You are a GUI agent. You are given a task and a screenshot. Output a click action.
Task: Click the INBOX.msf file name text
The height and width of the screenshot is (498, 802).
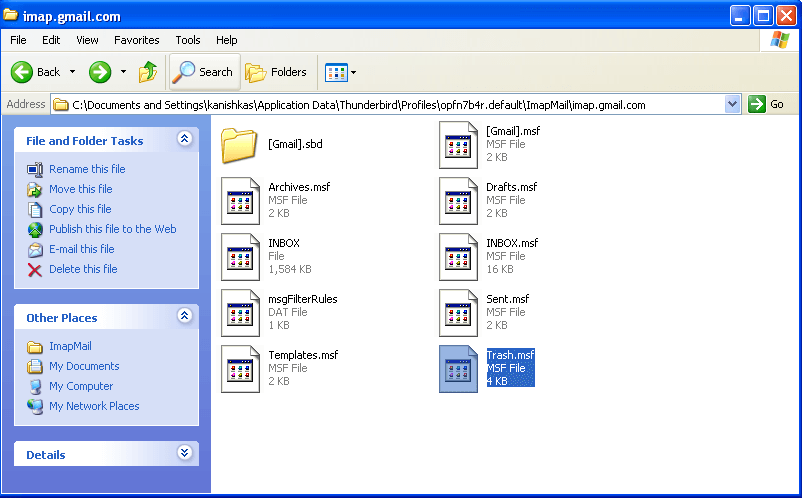coord(512,243)
